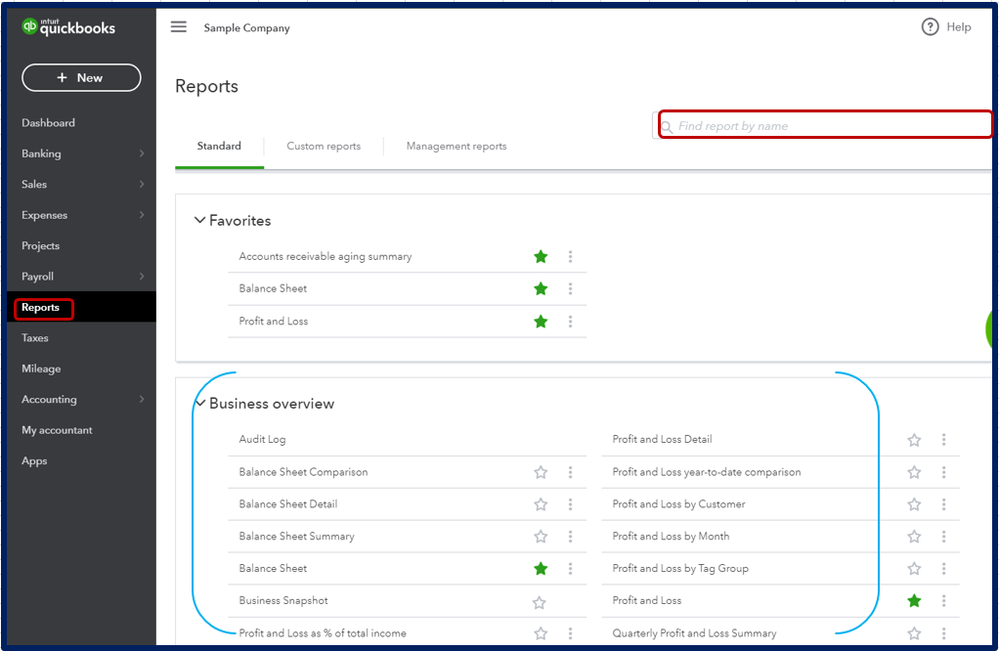
Task: Unfavorite Balance Sheet star in Favorites
Action: pyautogui.click(x=541, y=289)
